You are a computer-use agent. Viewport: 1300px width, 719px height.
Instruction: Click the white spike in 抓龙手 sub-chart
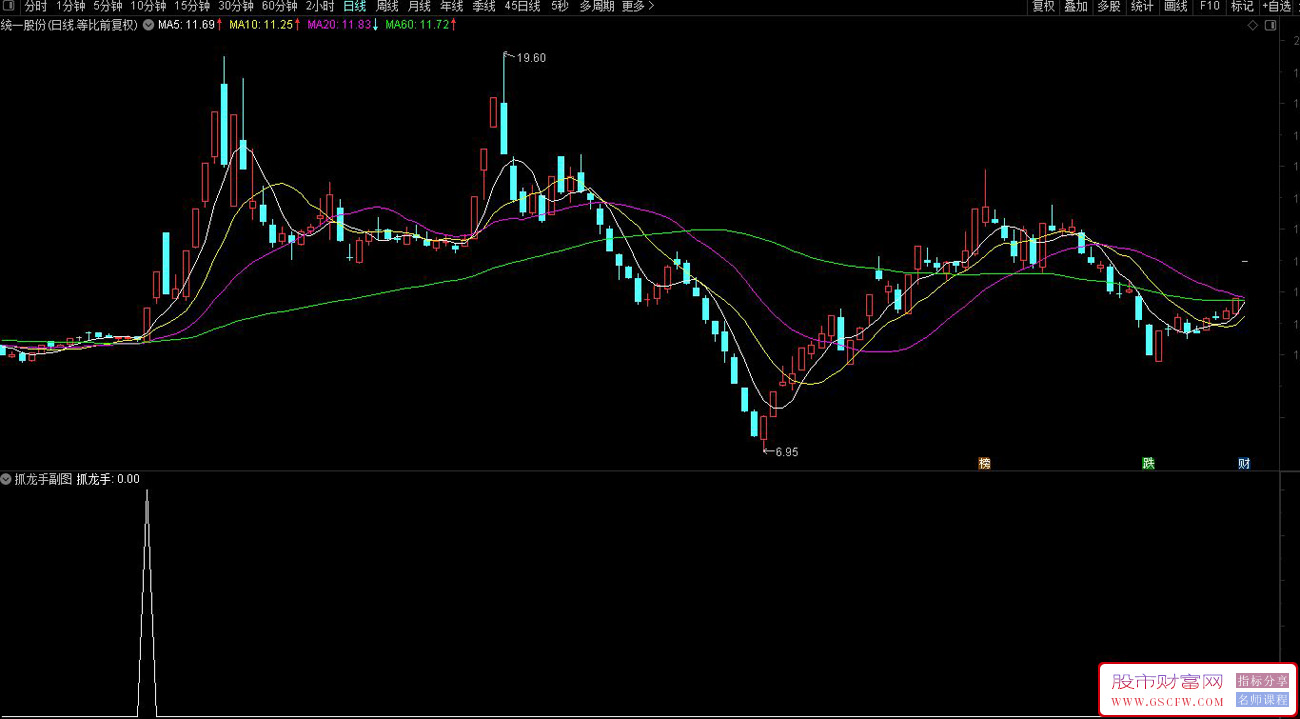tap(147, 603)
